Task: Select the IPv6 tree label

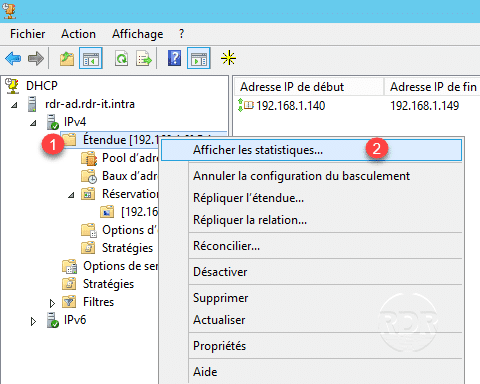Action: [x=75, y=320]
